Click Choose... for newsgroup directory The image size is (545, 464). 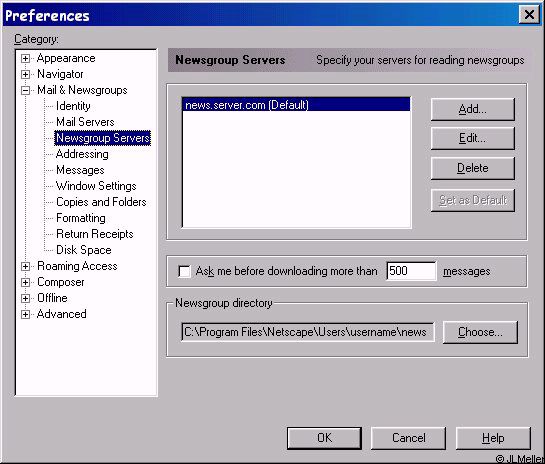(480, 332)
